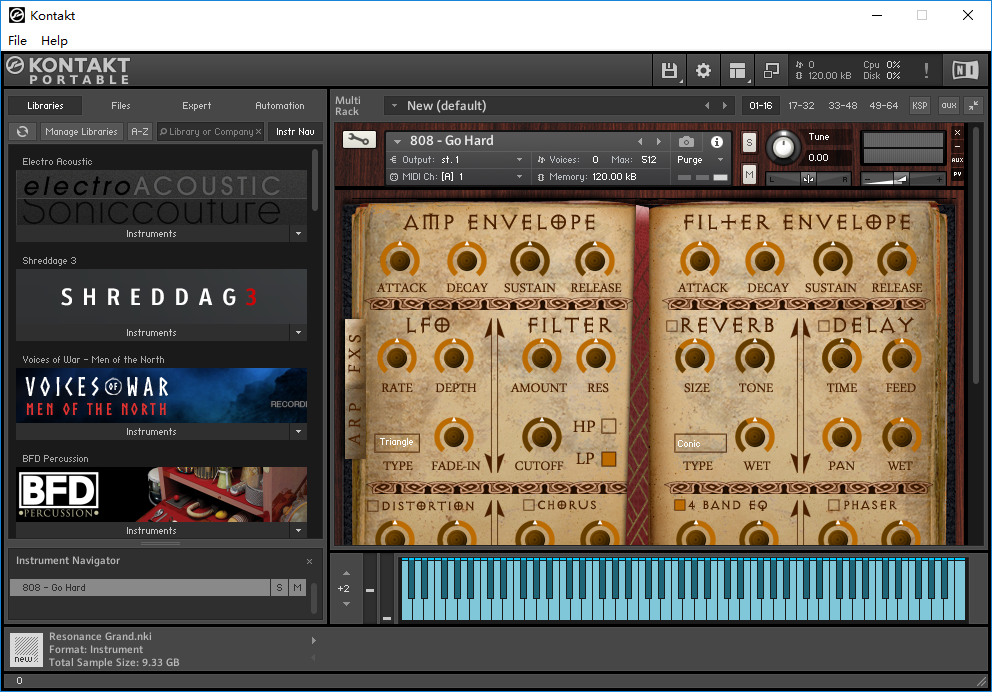
Task: Select next instrument arrow beside 808 - Go Hard
Action: click(659, 141)
